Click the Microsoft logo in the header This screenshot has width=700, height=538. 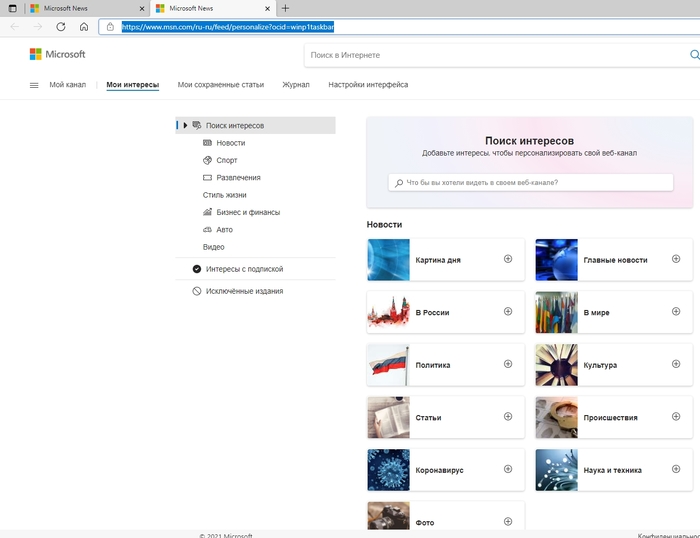pos(57,54)
